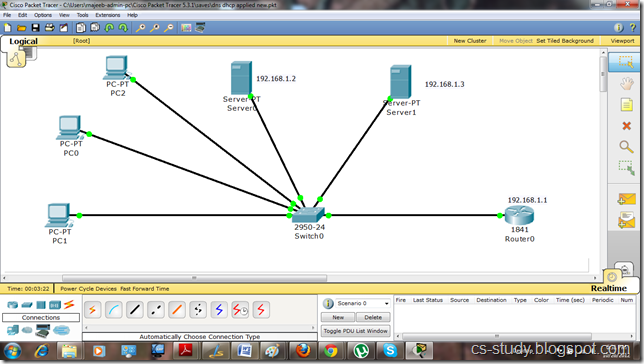
Task: Open the Help menu
Action: click(x=132, y=15)
